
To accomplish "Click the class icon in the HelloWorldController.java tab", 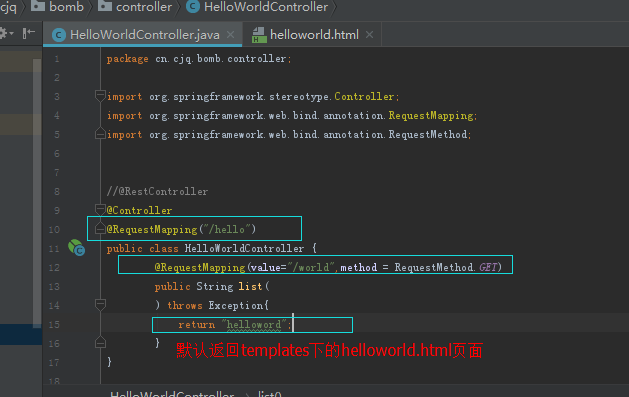I will pos(59,35).
